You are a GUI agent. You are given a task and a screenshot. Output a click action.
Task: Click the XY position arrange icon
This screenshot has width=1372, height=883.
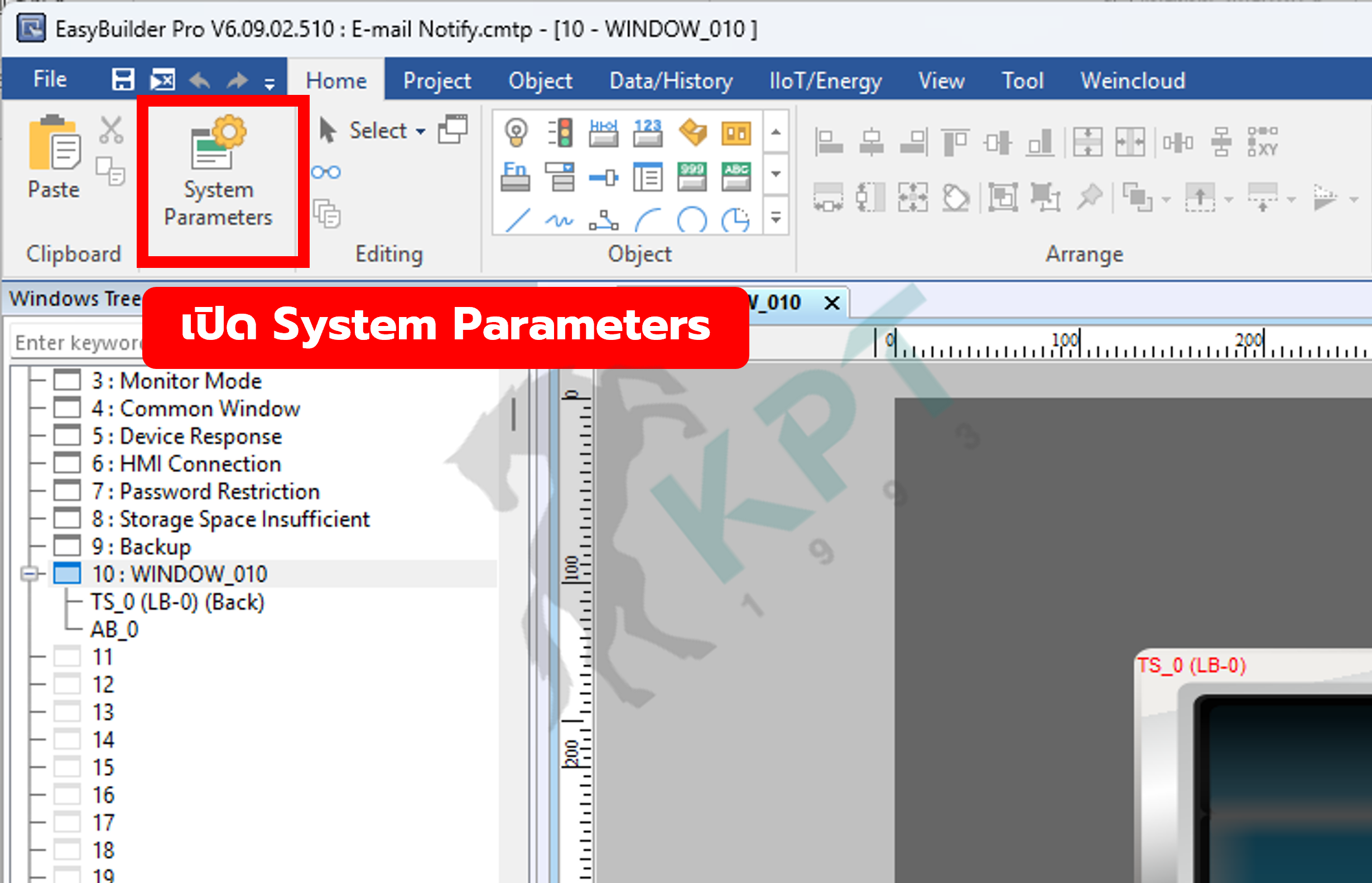click(1263, 142)
